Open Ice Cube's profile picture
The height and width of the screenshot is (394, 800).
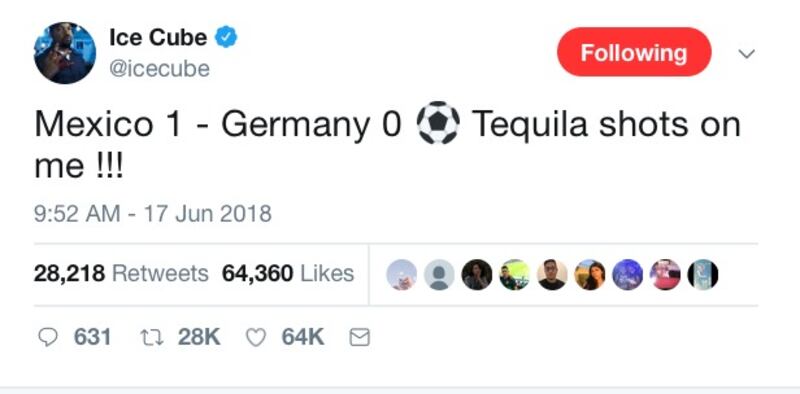(65, 53)
